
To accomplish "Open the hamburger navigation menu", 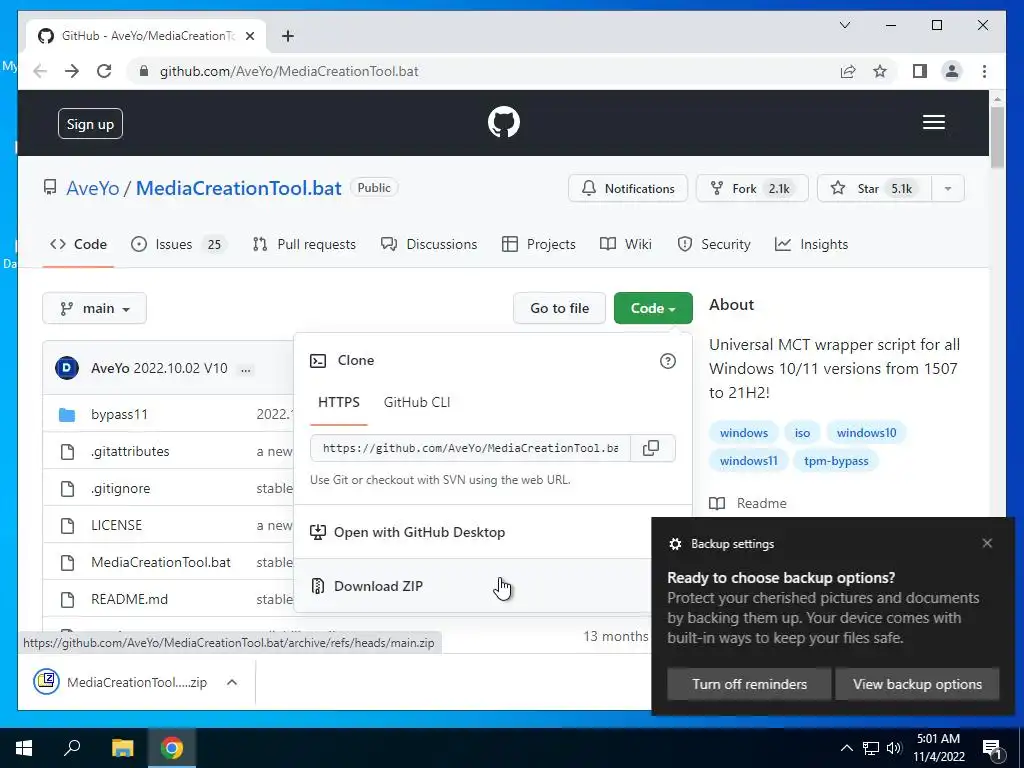I will pyautogui.click(x=934, y=122).
